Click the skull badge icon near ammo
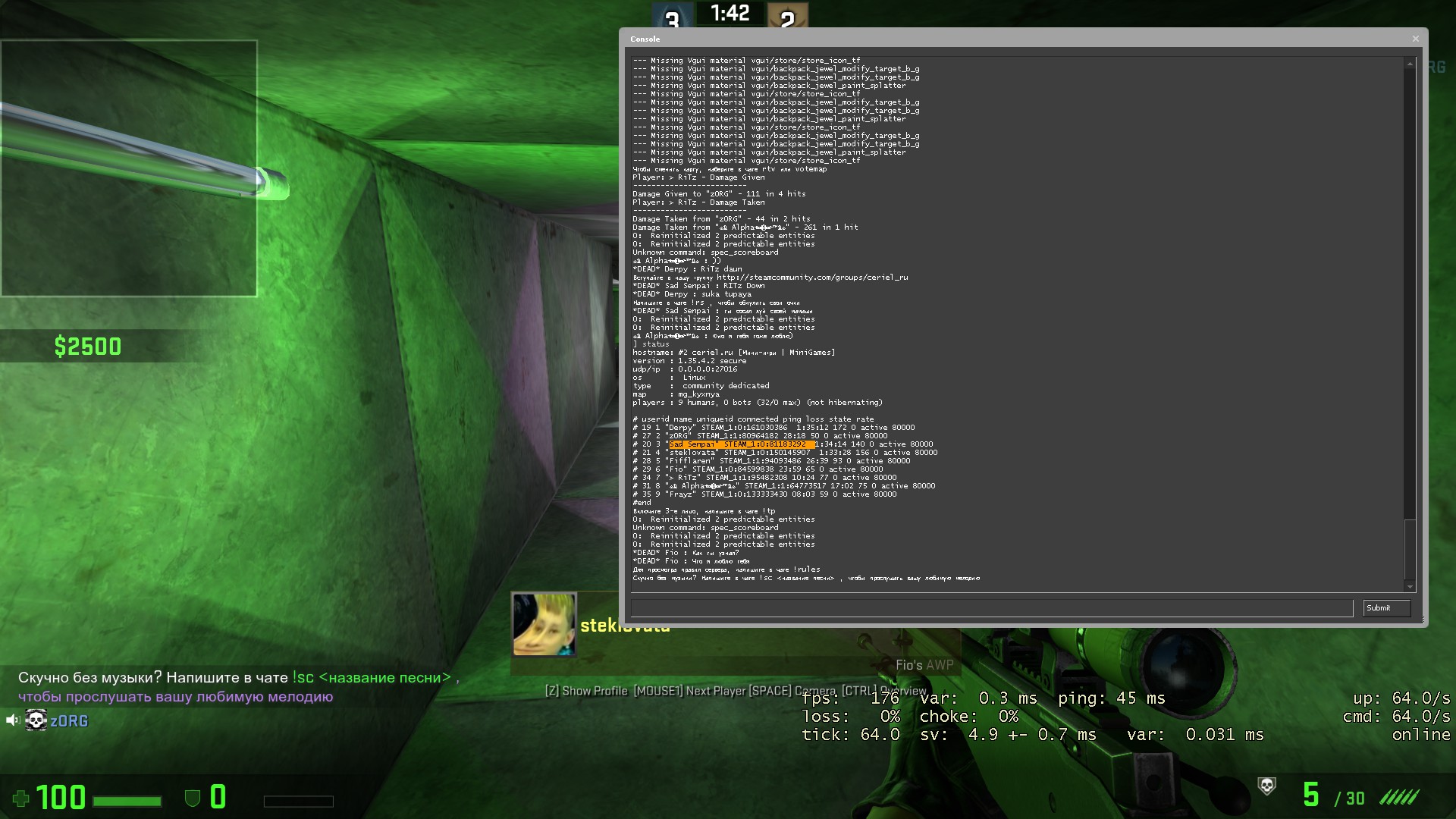The height and width of the screenshot is (819, 1456). click(x=1266, y=786)
